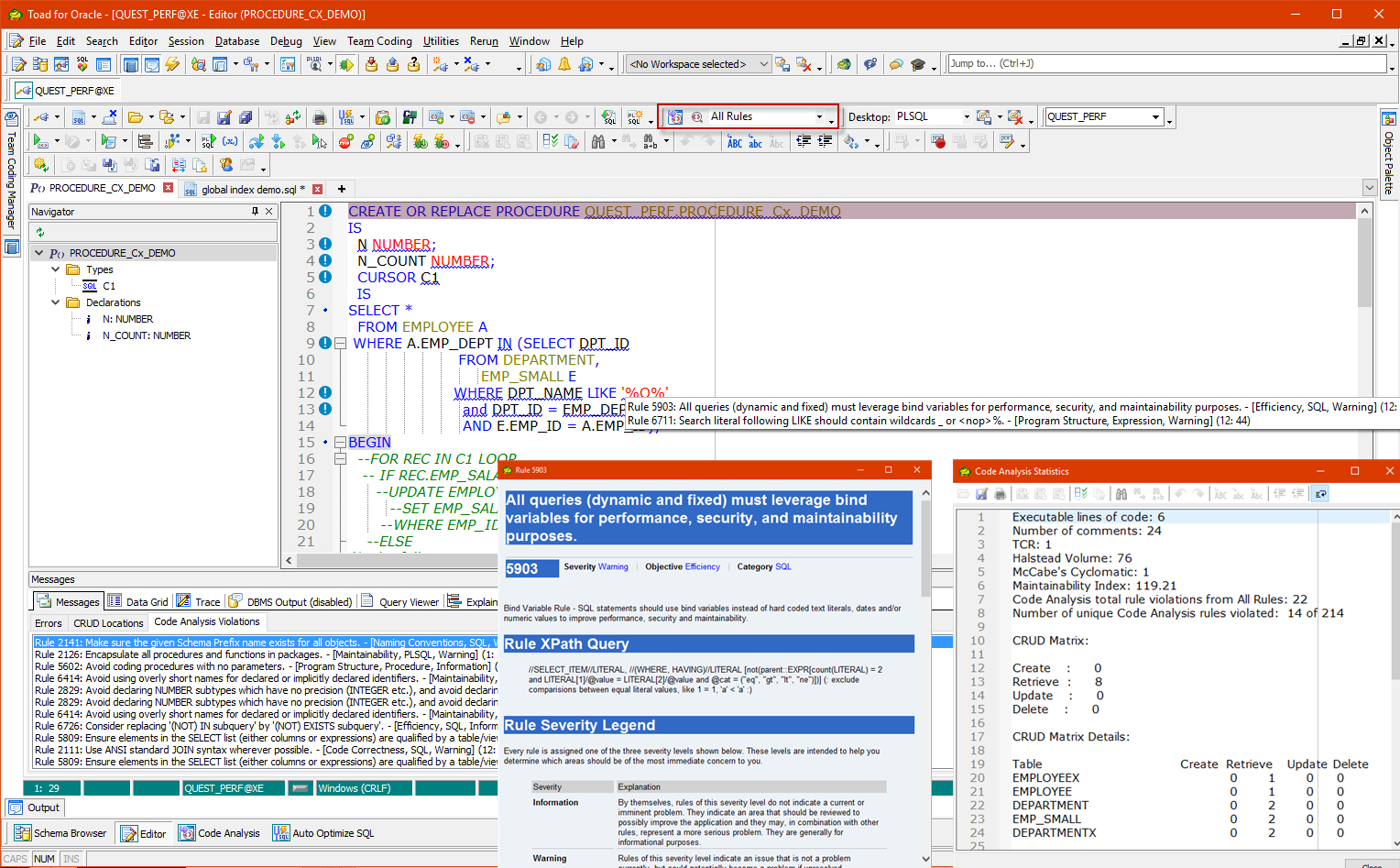Click save icon in Code Analysis Statistics window
This screenshot has width=1400, height=868.
pyautogui.click(x=981, y=494)
